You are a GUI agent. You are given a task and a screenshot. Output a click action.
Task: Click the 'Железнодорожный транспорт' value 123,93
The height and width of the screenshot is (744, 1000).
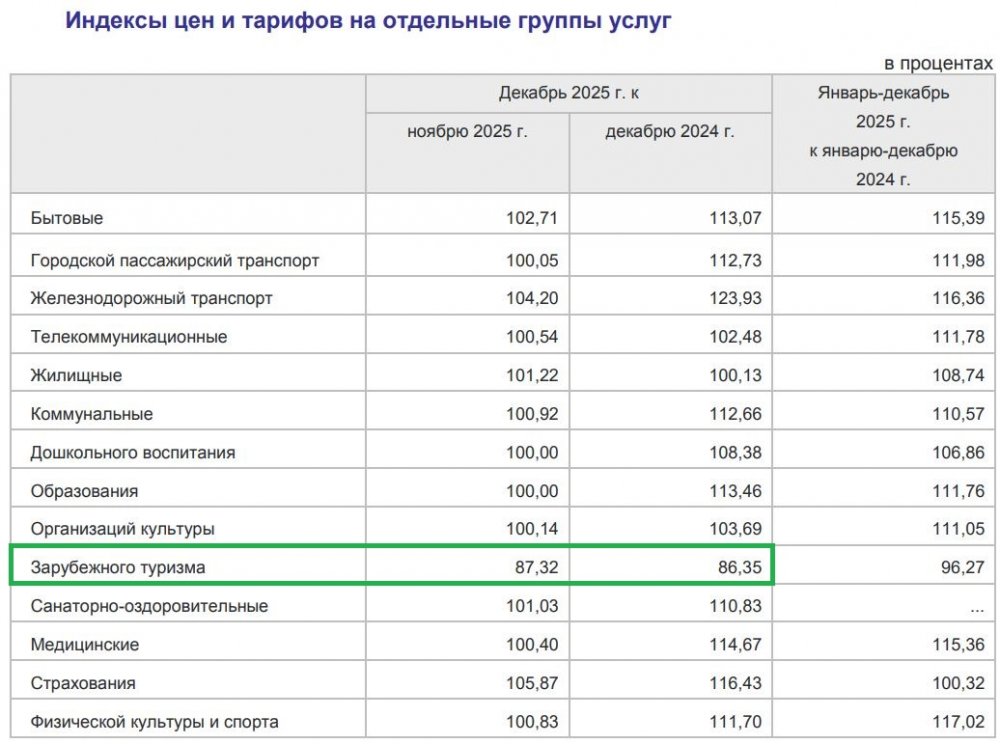click(x=708, y=298)
